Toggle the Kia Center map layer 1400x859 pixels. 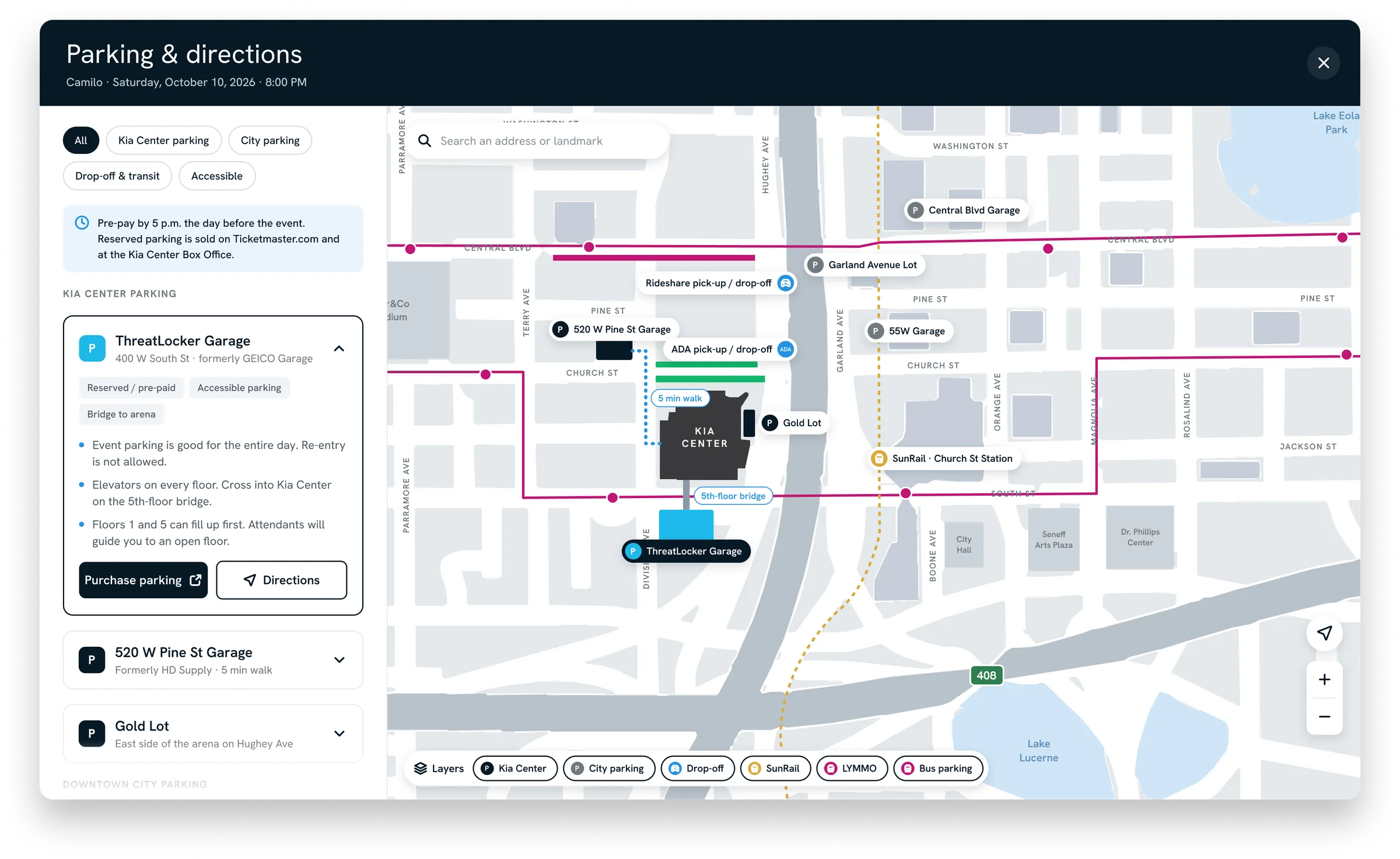(x=515, y=768)
